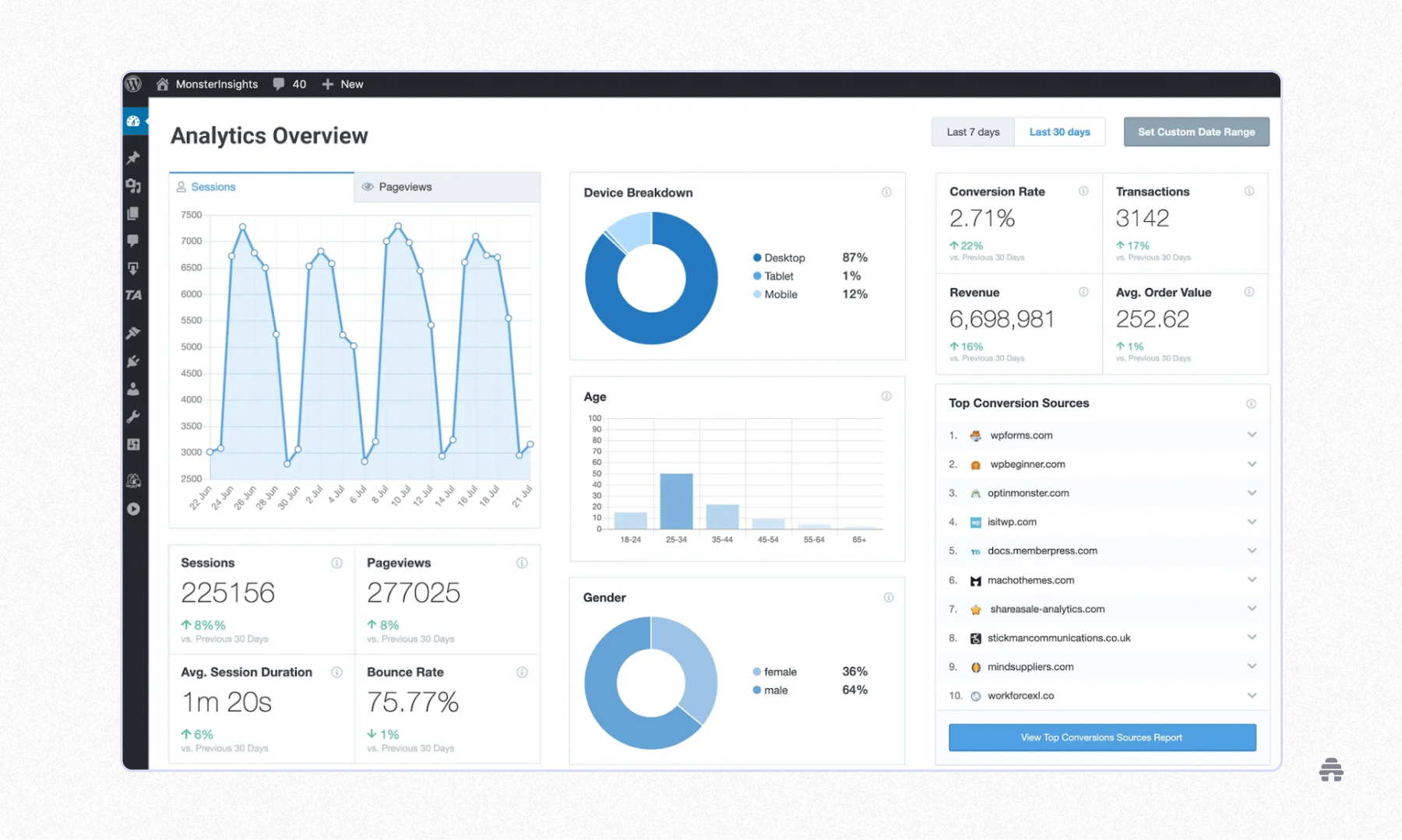Click the 25-34 age bar
This screenshot has width=1402, height=840.
click(676, 501)
